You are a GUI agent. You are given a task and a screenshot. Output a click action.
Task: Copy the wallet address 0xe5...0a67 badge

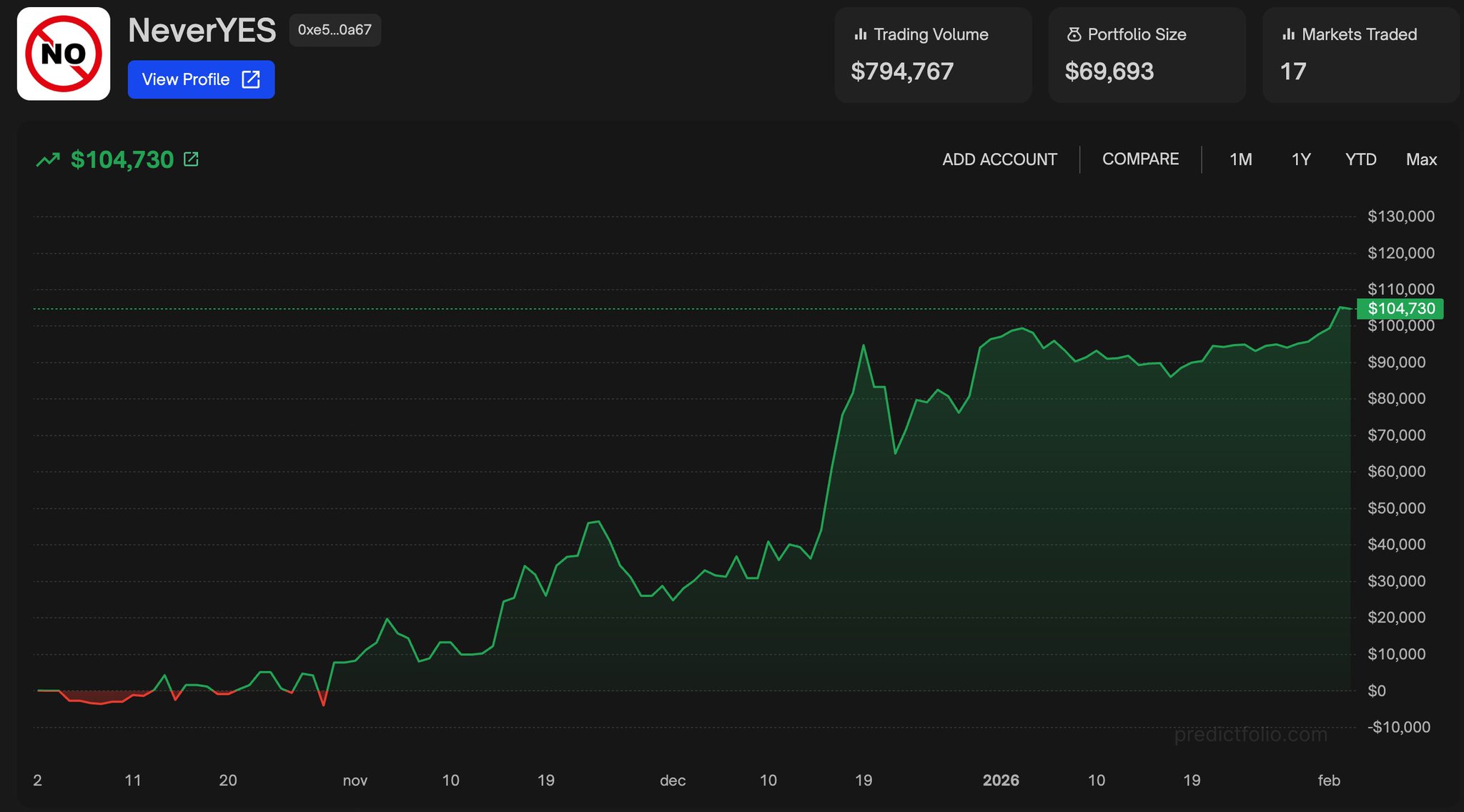(335, 30)
